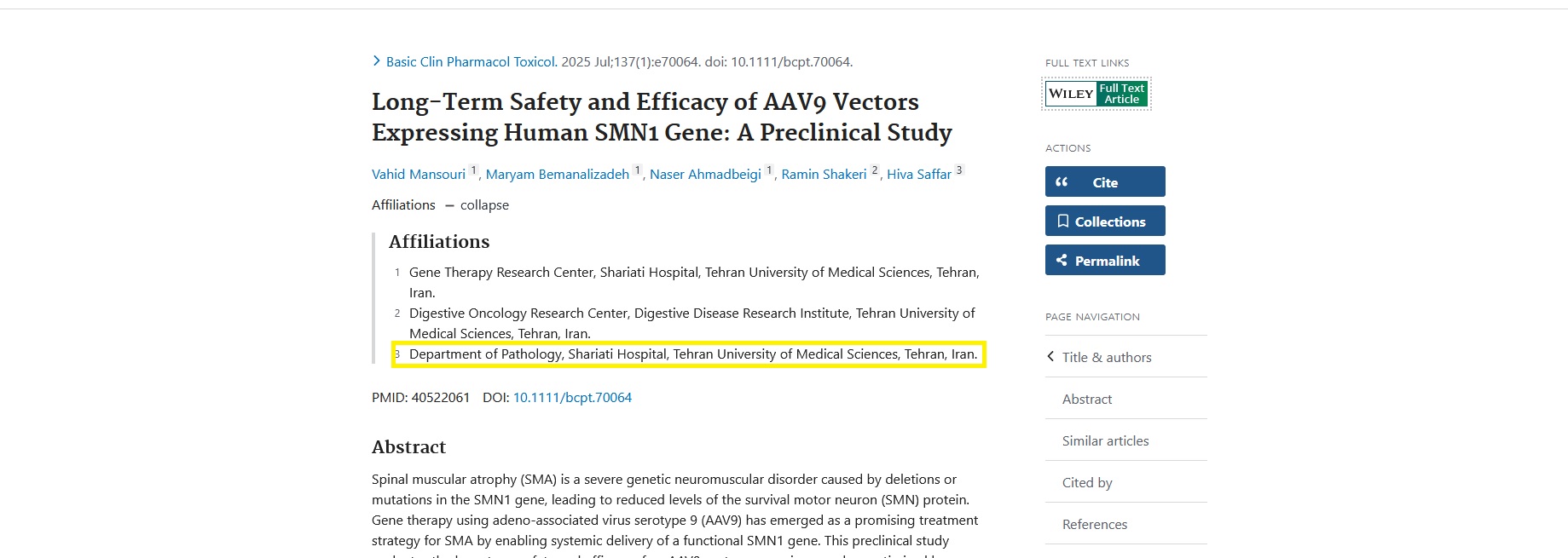
Task: Open author Maryam Bemanalizadeh's link
Action: 558,175
